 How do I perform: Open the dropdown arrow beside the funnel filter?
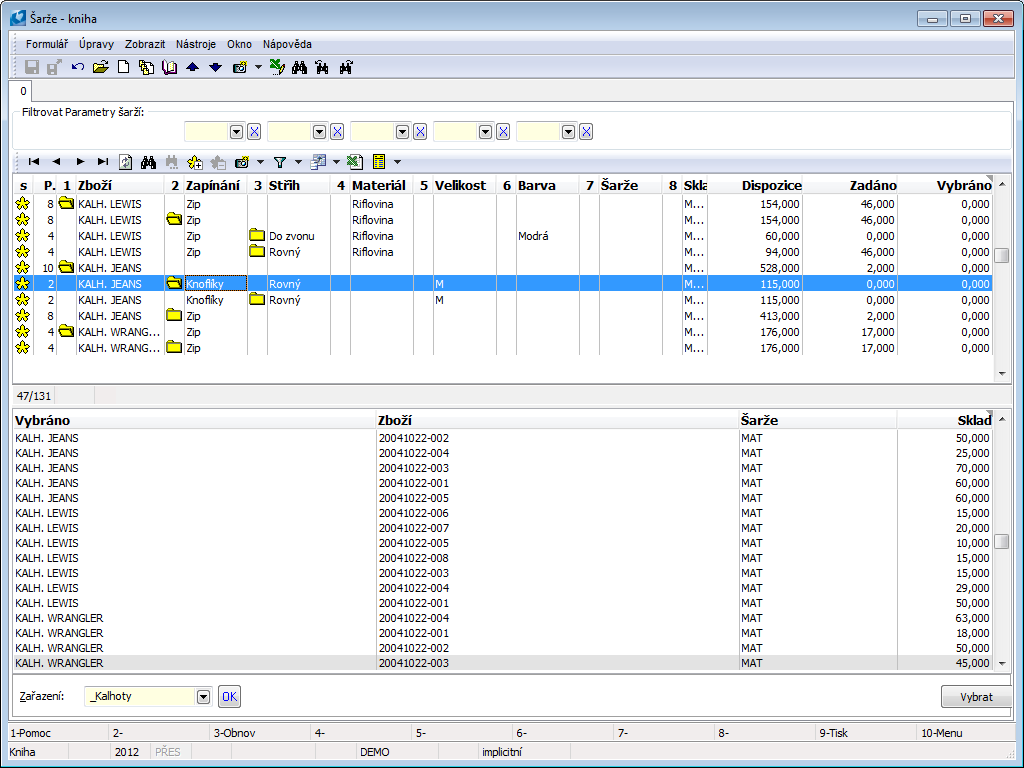click(x=298, y=161)
